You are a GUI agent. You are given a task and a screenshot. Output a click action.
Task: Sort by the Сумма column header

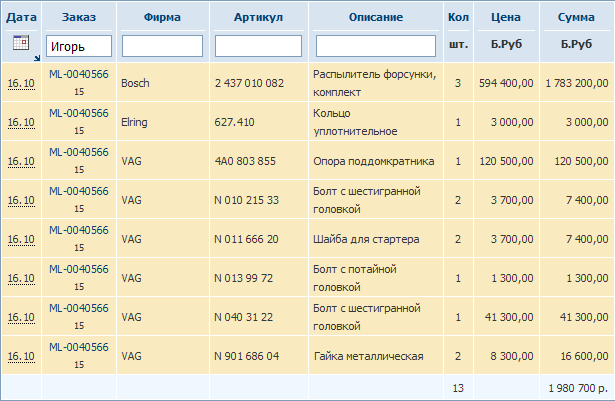click(576, 18)
